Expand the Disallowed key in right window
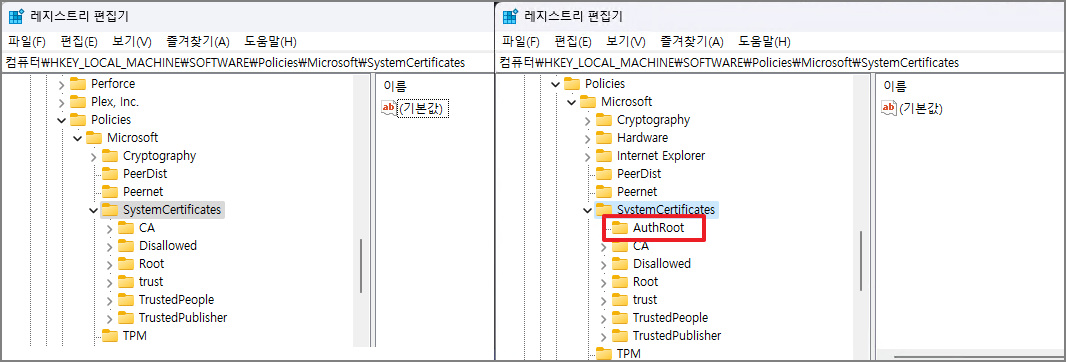Viewport: 1066px width, 362px height. [x=604, y=264]
